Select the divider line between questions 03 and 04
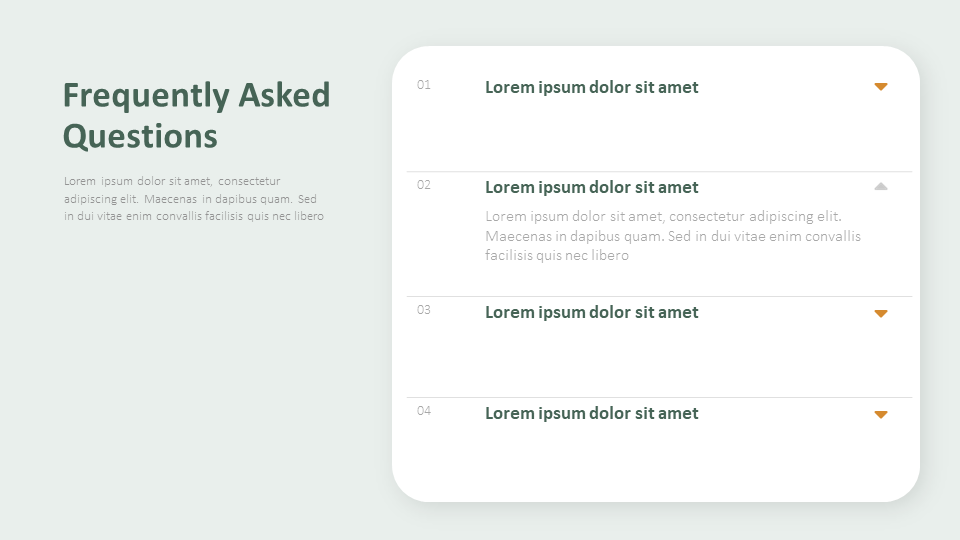 (659, 397)
